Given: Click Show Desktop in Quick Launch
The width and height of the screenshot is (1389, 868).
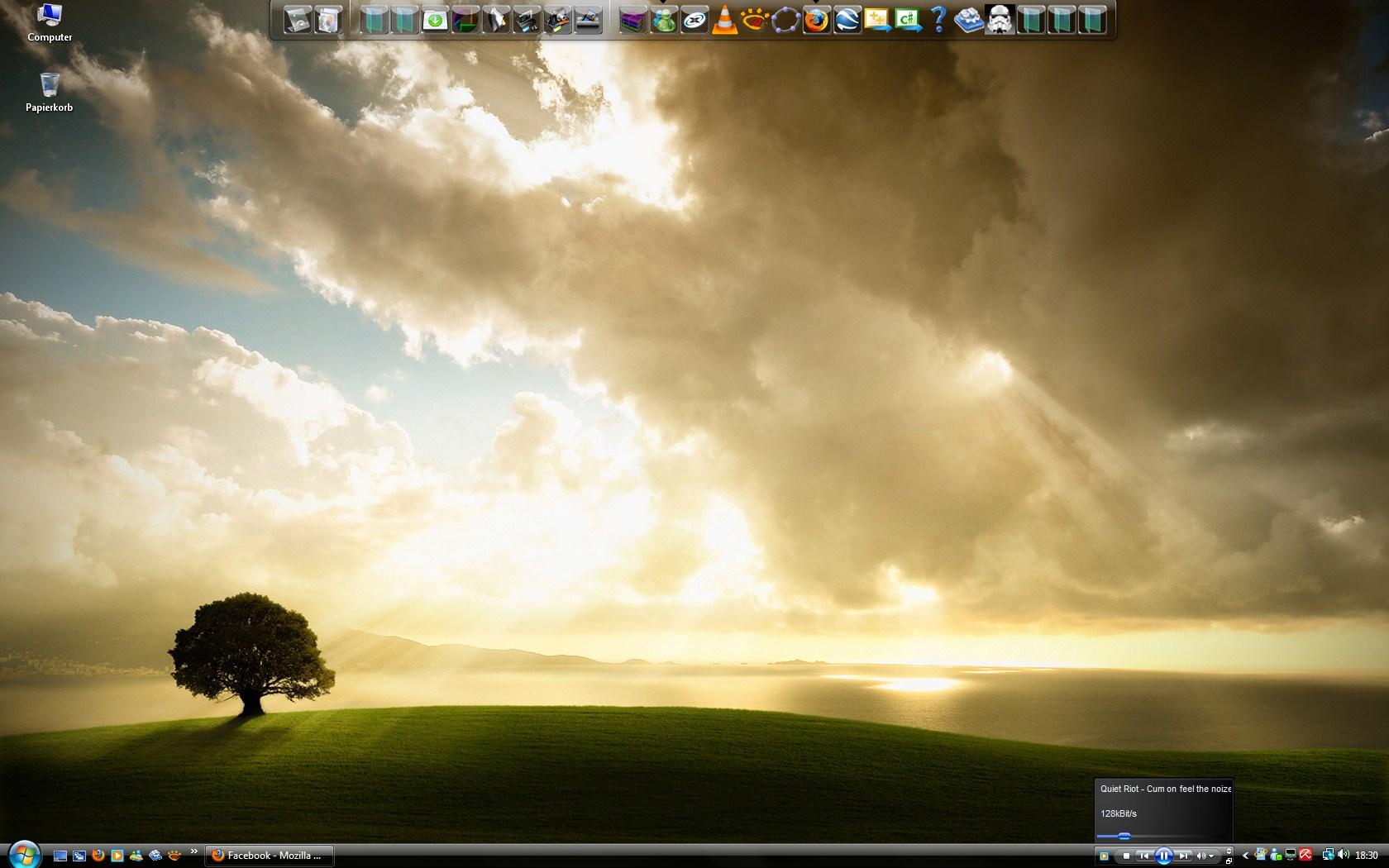Looking at the screenshot, I should point(60,856).
